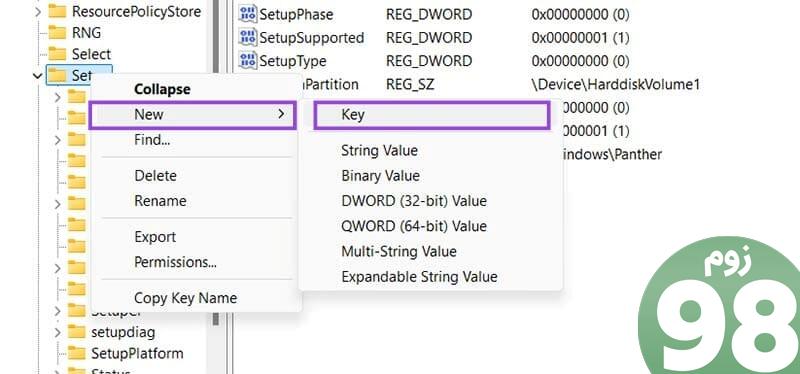The width and height of the screenshot is (800, 374).
Task: Select the SetupPlatform key
Action: [137, 354]
